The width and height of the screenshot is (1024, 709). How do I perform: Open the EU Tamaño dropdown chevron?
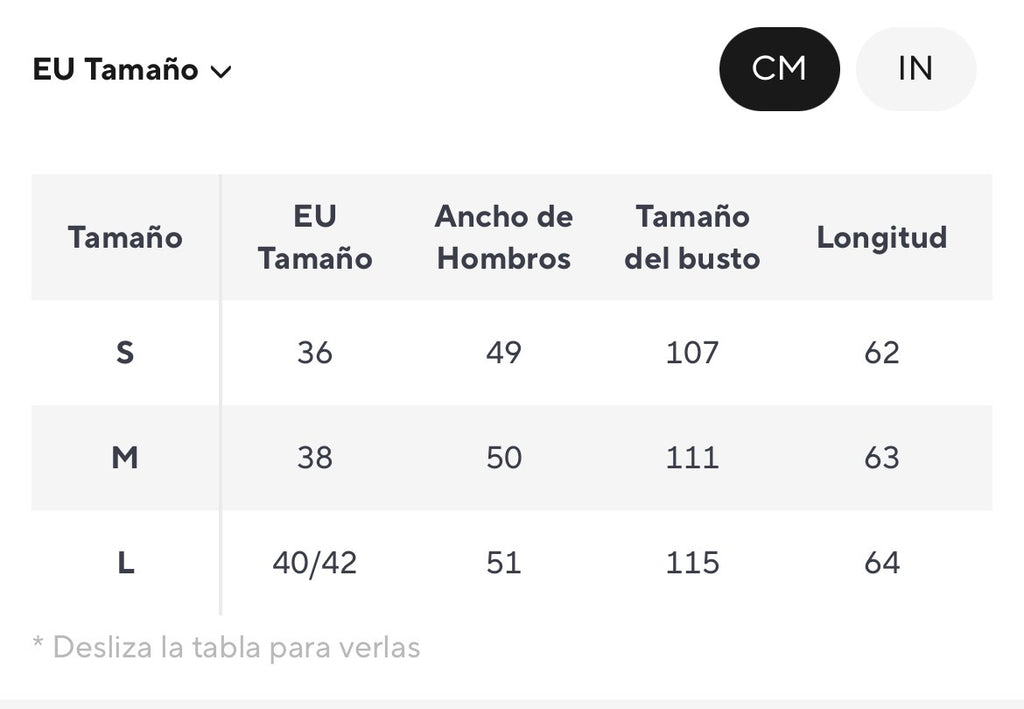coord(221,71)
